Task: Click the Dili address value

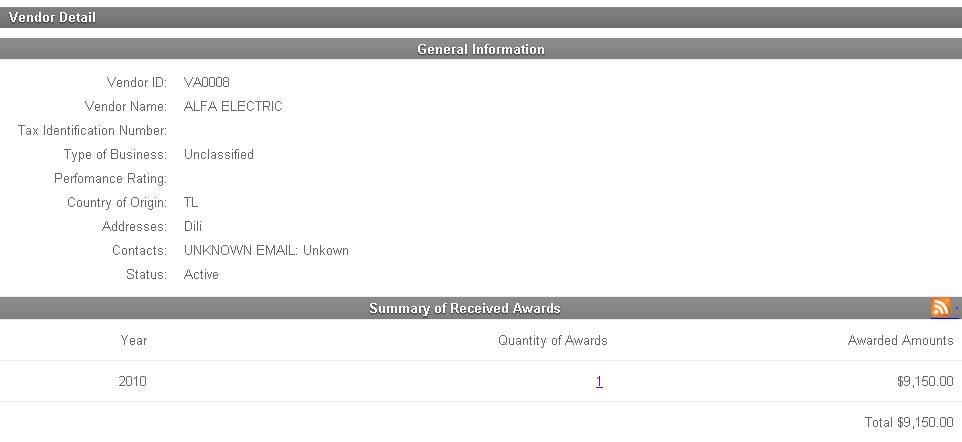Action: coord(193,227)
